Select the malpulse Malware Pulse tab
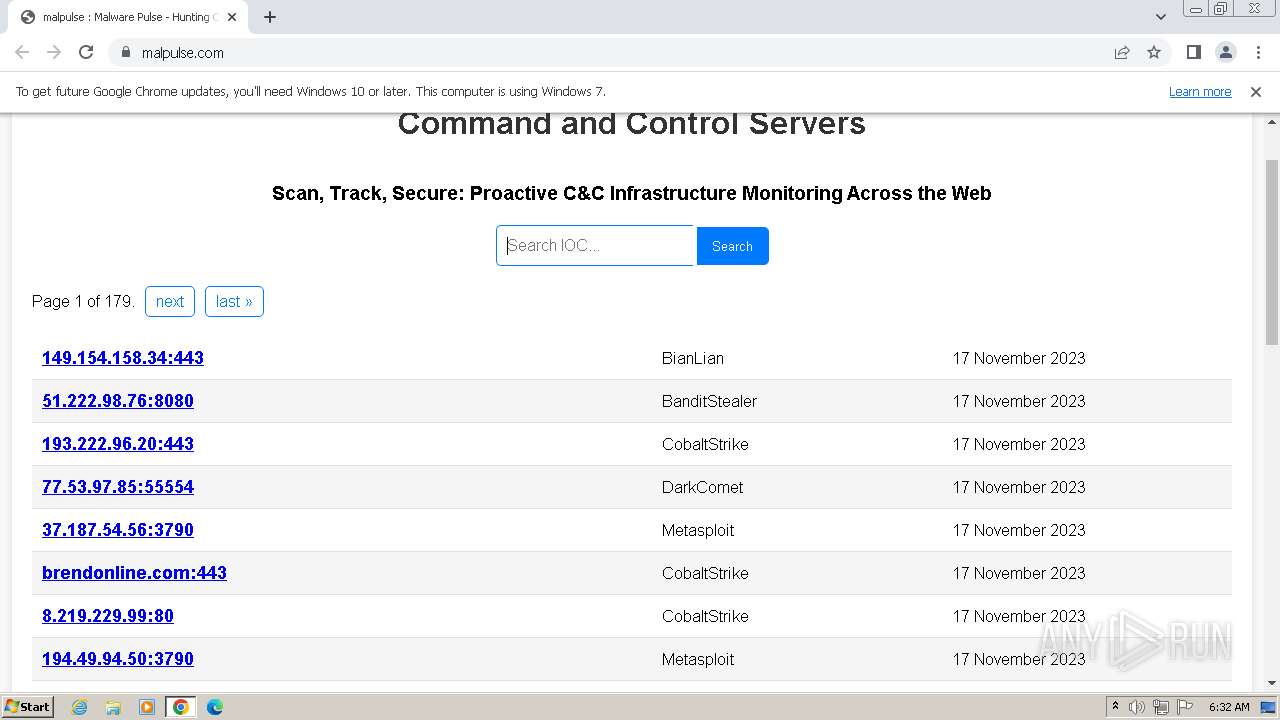 click(x=125, y=17)
